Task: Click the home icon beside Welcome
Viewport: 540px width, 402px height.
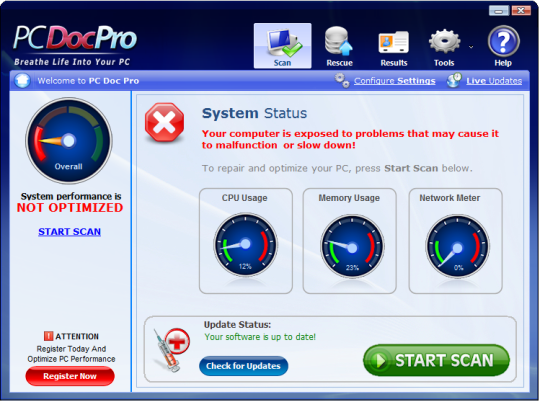Action: pos(23,81)
